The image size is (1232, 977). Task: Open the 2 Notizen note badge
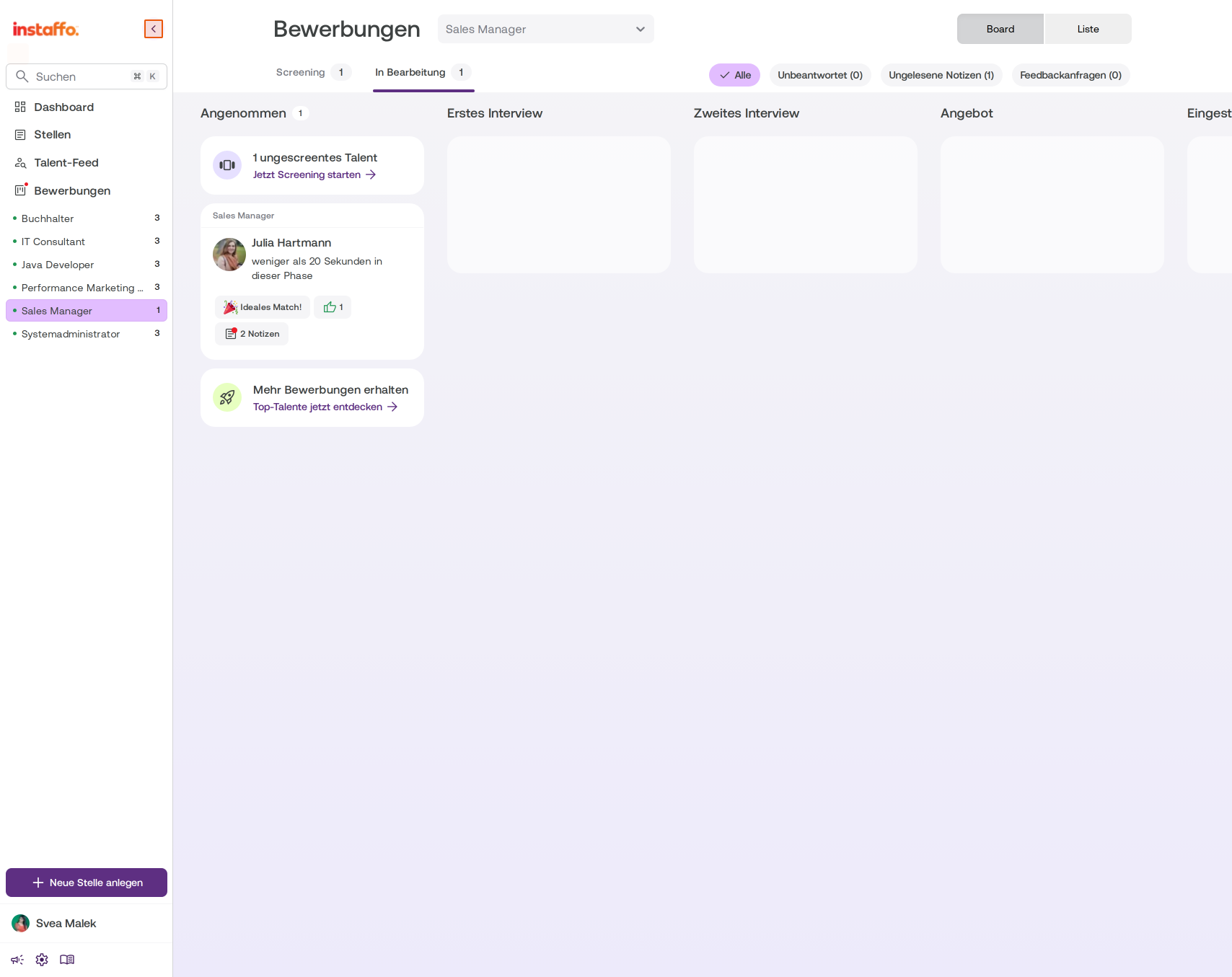(252, 334)
